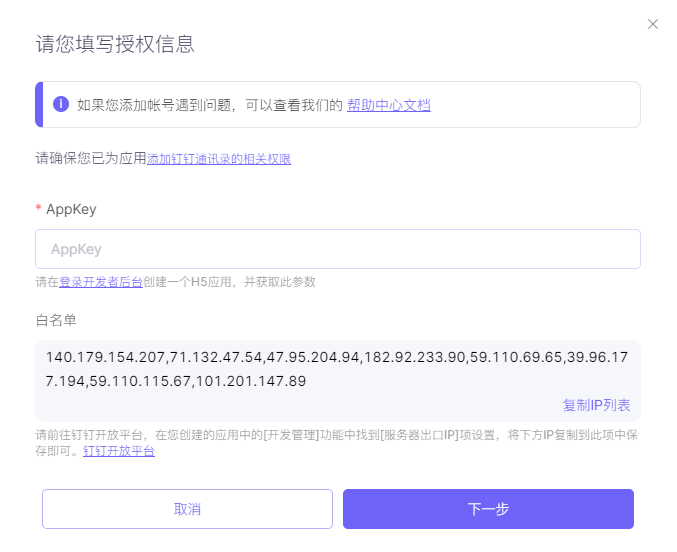Image resolution: width=677 pixels, height=552 pixels.
Task: Open the 登录开发者后台 link
Action: tap(101, 282)
